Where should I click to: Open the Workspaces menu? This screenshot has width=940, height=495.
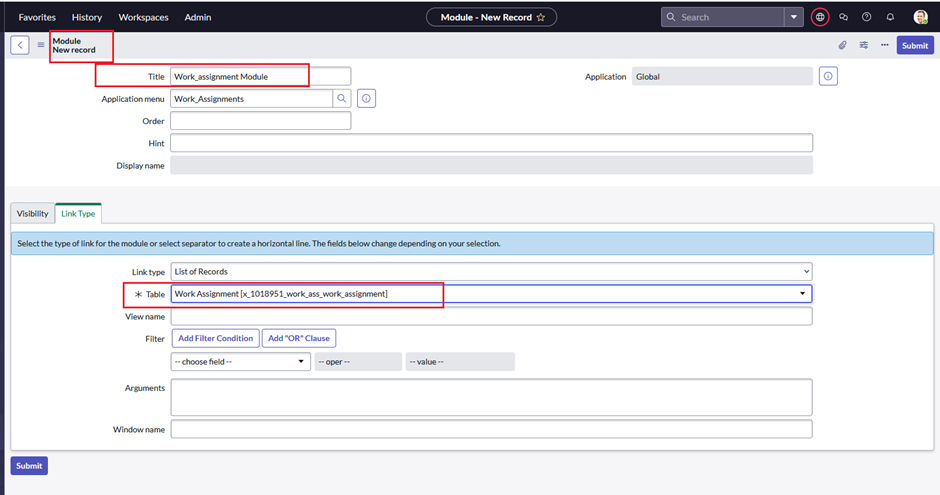pyautogui.click(x=143, y=17)
